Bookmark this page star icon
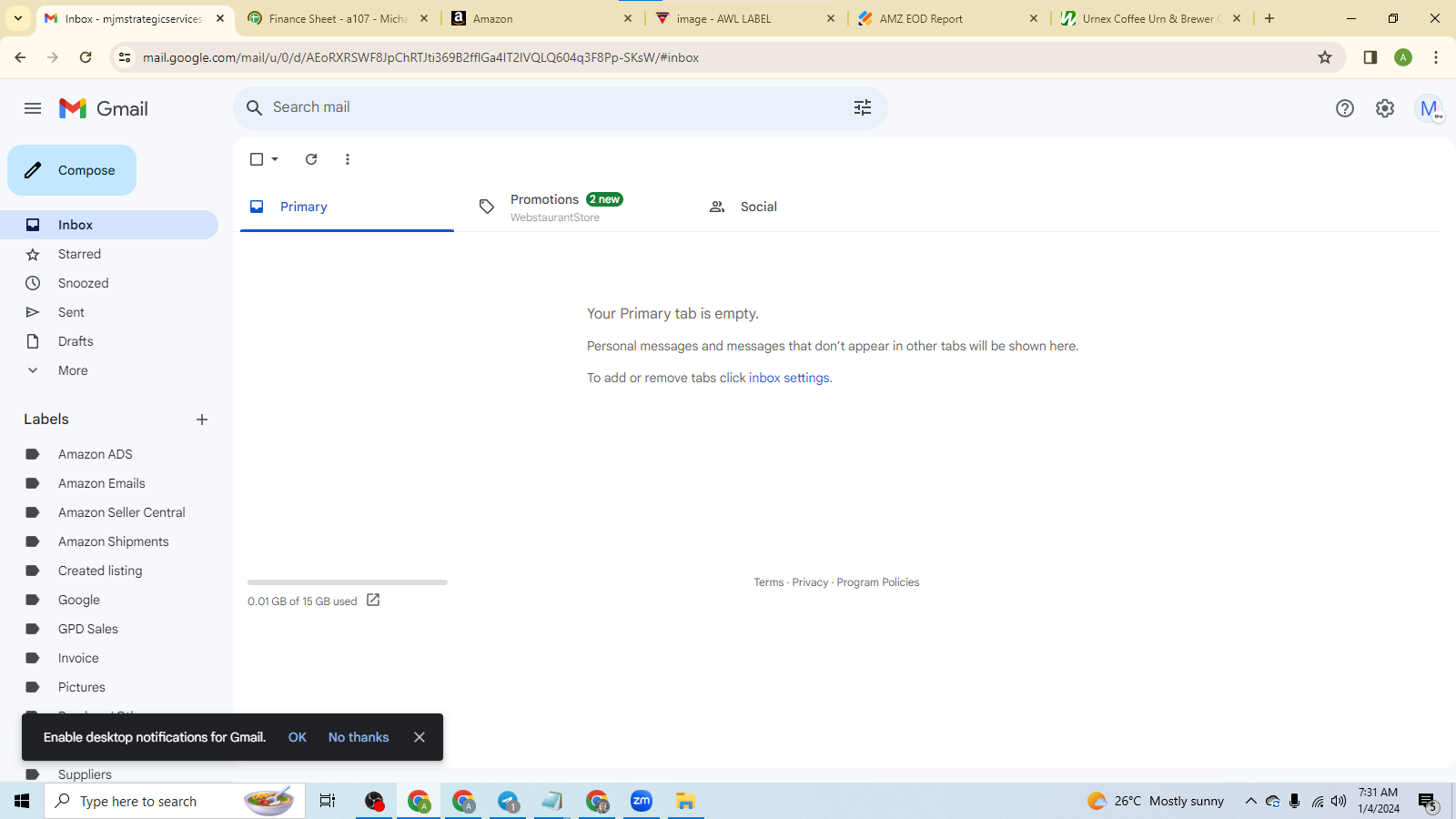This screenshot has width=1456, height=819. 1325,57
